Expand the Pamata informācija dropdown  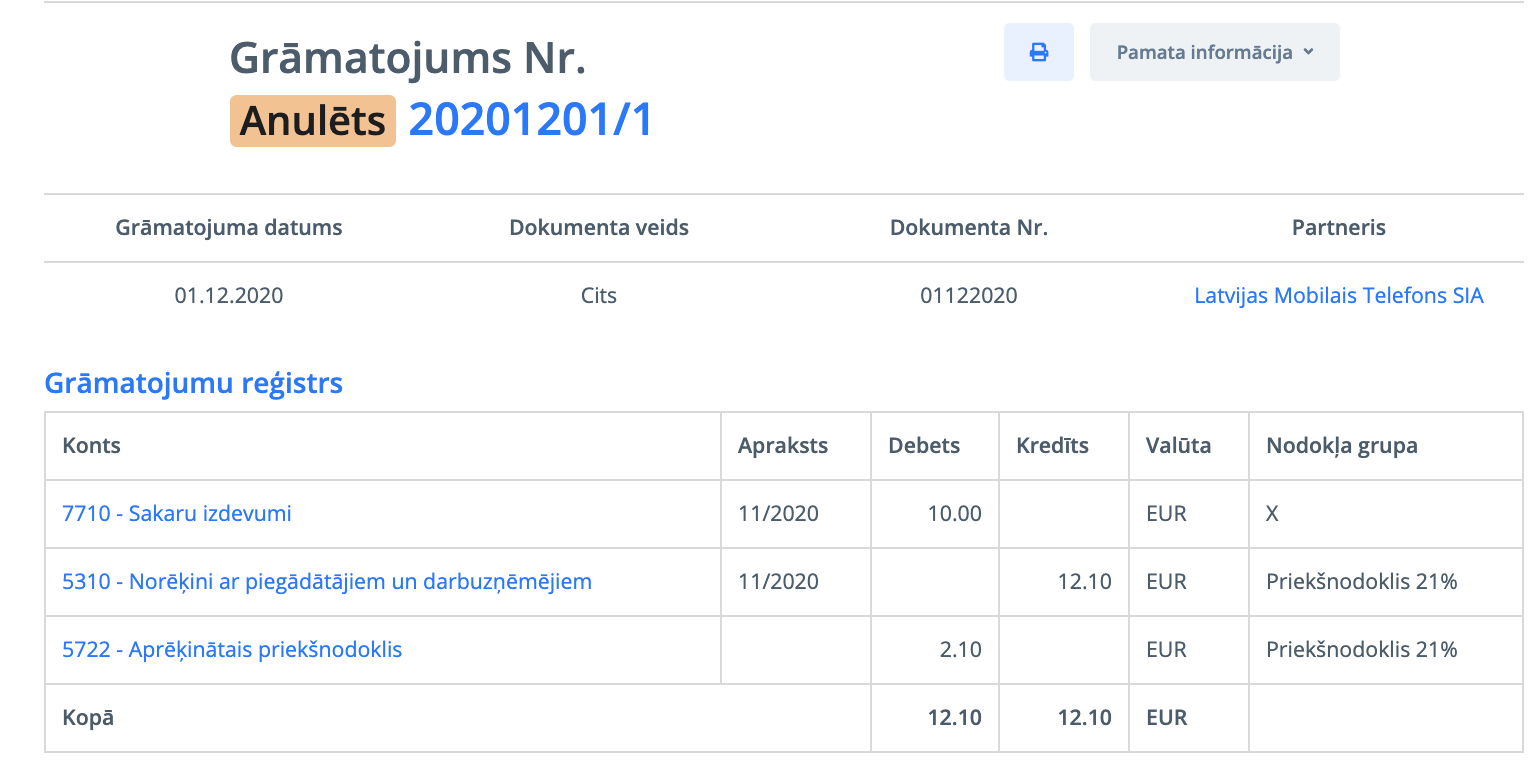1214,52
